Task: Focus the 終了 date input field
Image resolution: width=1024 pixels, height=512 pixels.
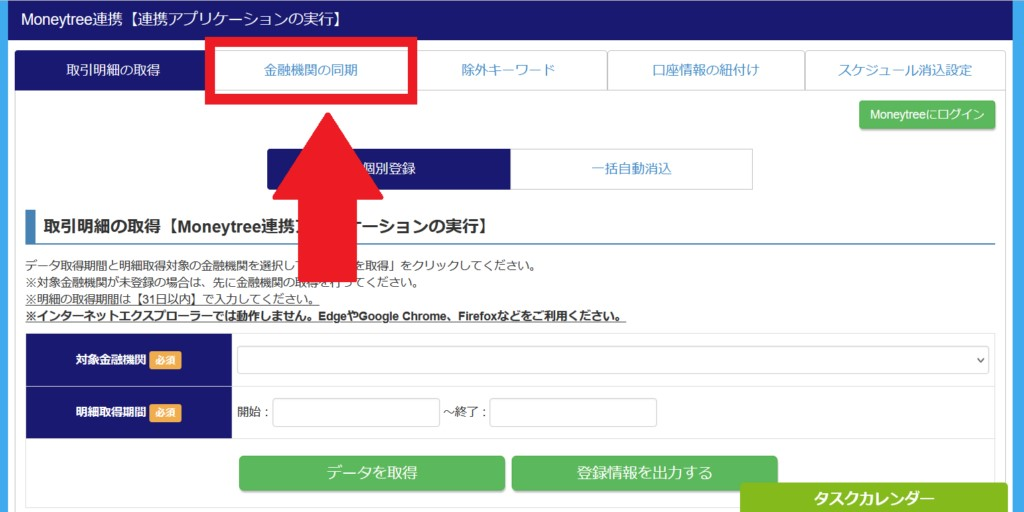Action: pos(573,412)
